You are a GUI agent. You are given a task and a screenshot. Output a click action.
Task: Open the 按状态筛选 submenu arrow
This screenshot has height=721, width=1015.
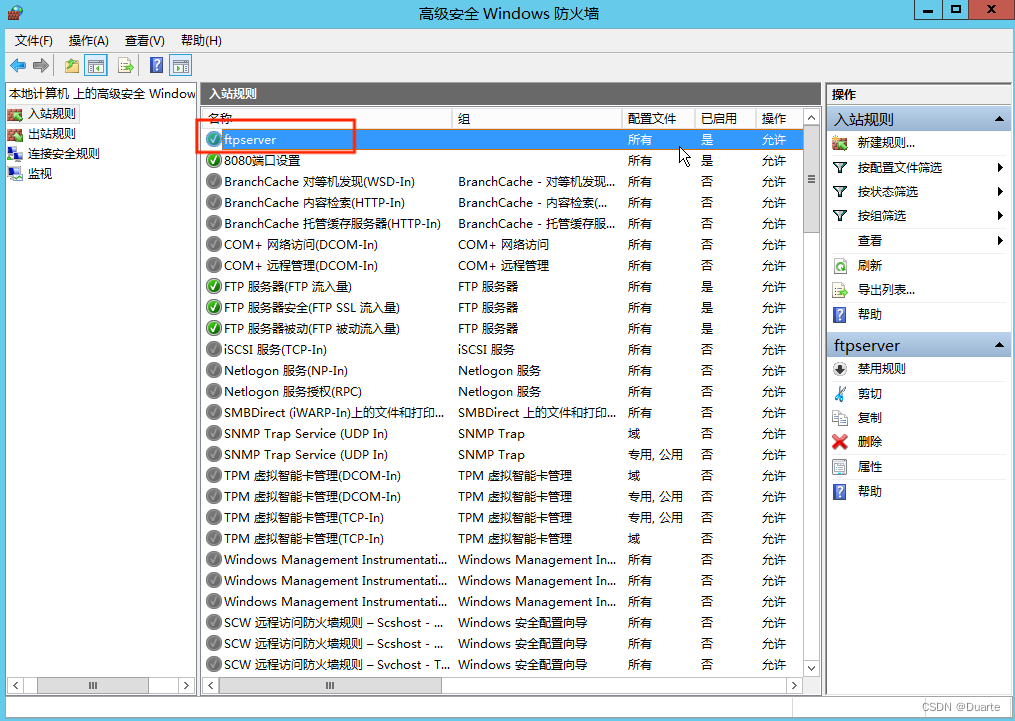point(1000,192)
